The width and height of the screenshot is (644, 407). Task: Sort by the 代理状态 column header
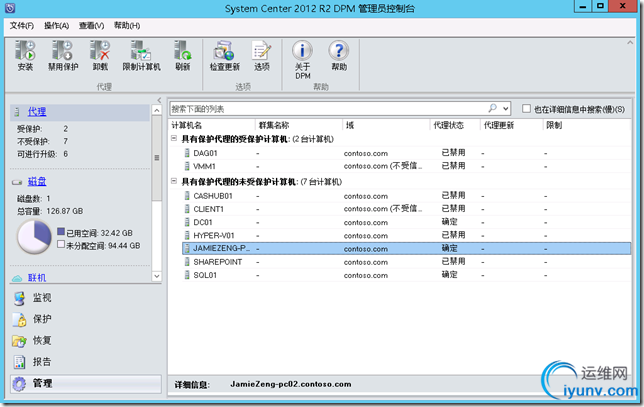[455, 125]
